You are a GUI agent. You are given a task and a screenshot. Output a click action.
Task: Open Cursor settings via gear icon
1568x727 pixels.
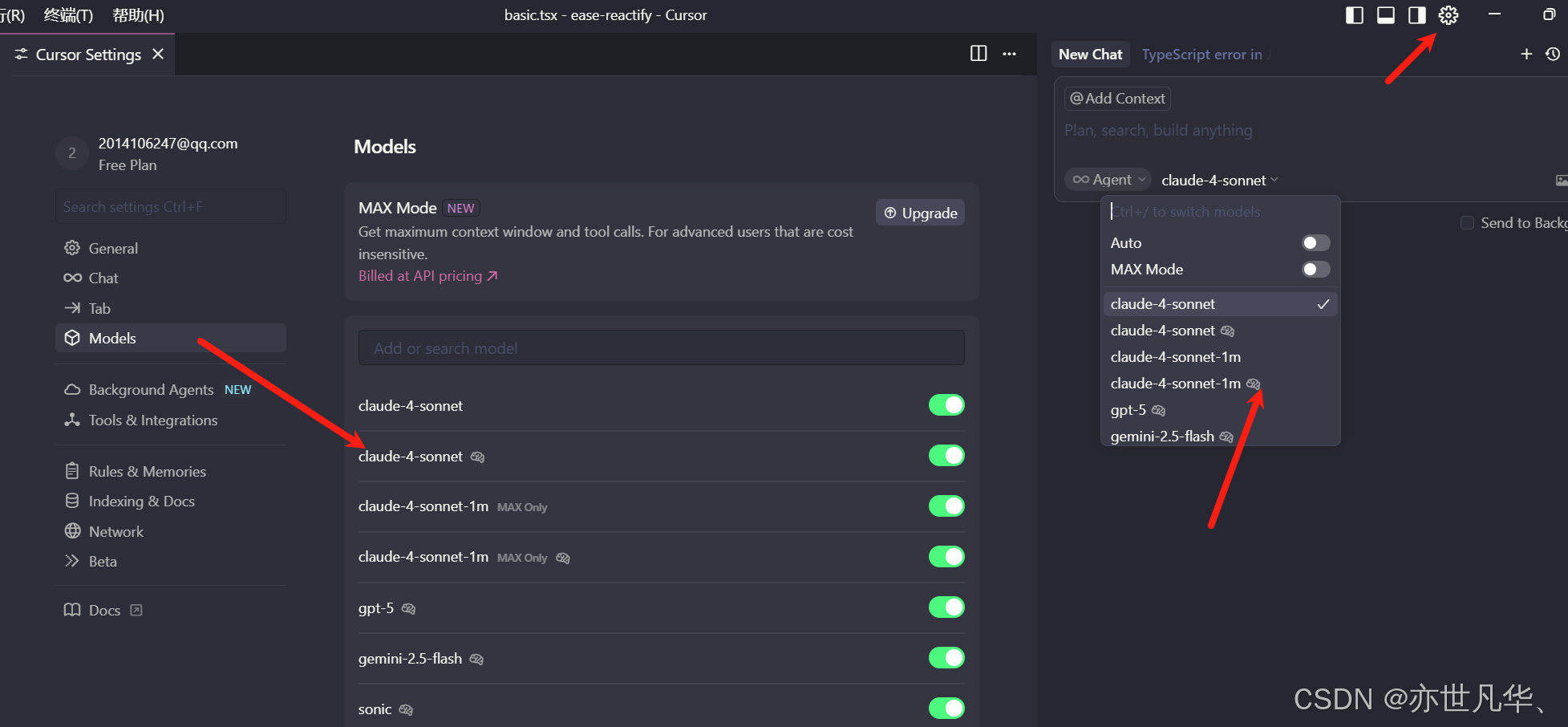pyautogui.click(x=1448, y=15)
